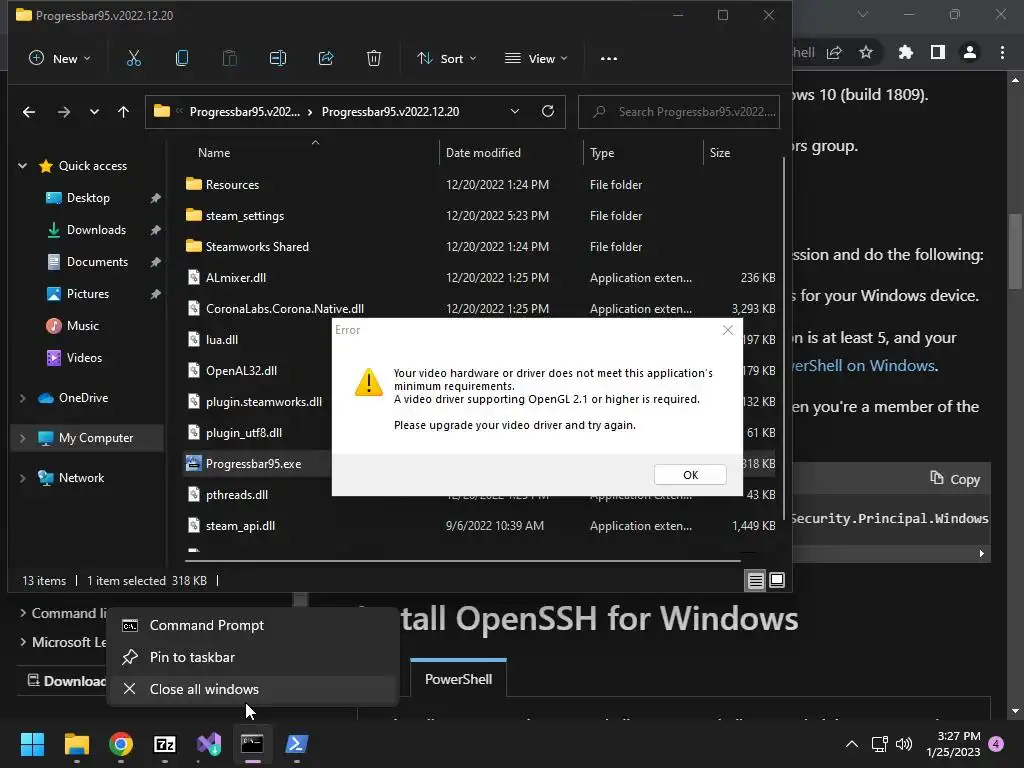Open Chrome profile avatar icon
This screenshot has width=1024, height=768.
tap(970, 52)
